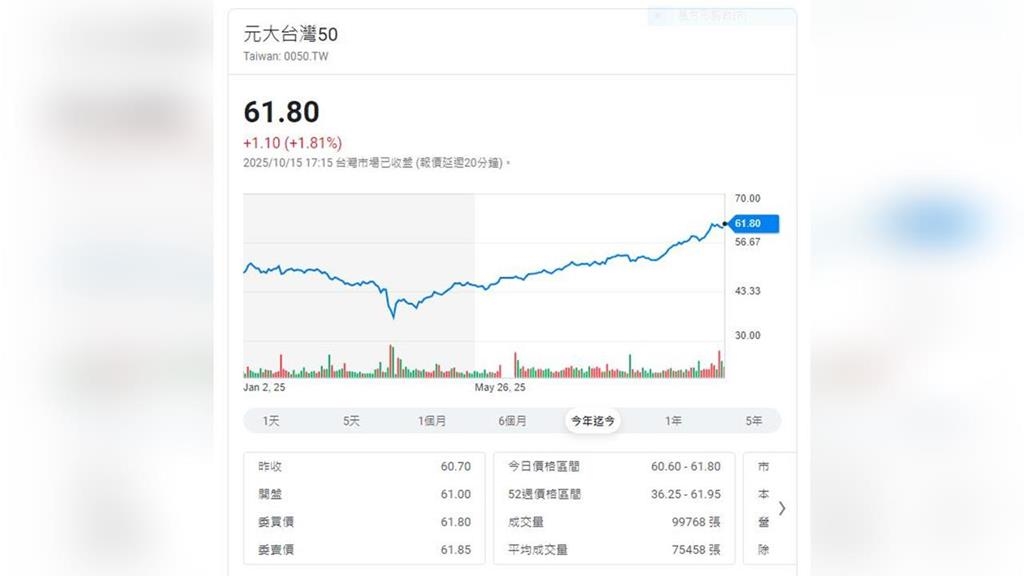Image resolution: width=1024 pixels, height=576 pixels.
Task: Click the Jan 2, 25 axis label
Action: [x=264, y=385]
